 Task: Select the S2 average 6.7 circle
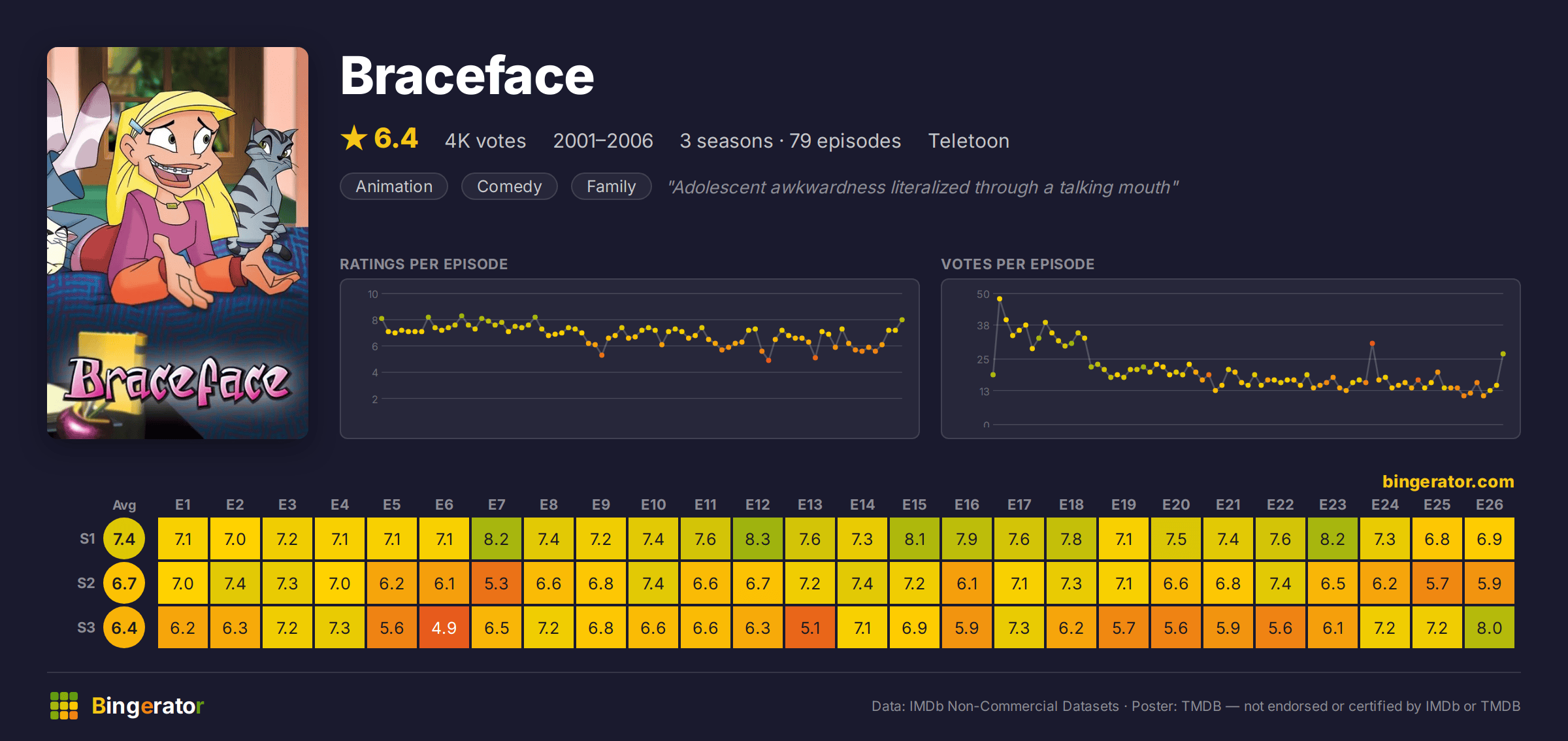point(124,584)
